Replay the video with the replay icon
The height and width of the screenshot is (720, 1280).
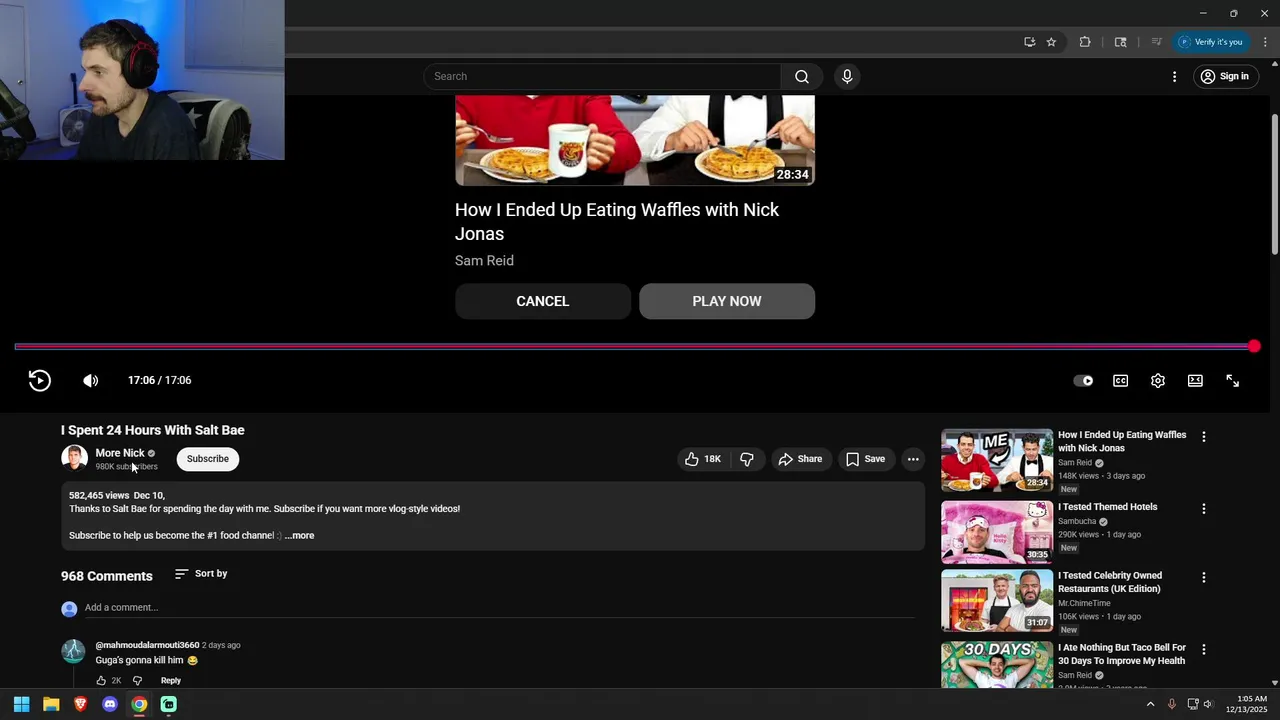click(39, 380)
